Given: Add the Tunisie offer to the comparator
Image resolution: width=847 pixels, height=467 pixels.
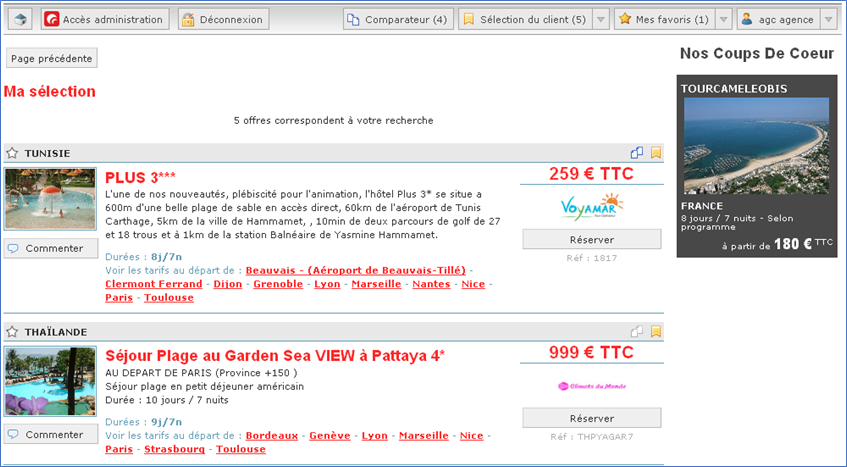Looking at the screenshot, I should pyautogui.click(x=637, y=153).
